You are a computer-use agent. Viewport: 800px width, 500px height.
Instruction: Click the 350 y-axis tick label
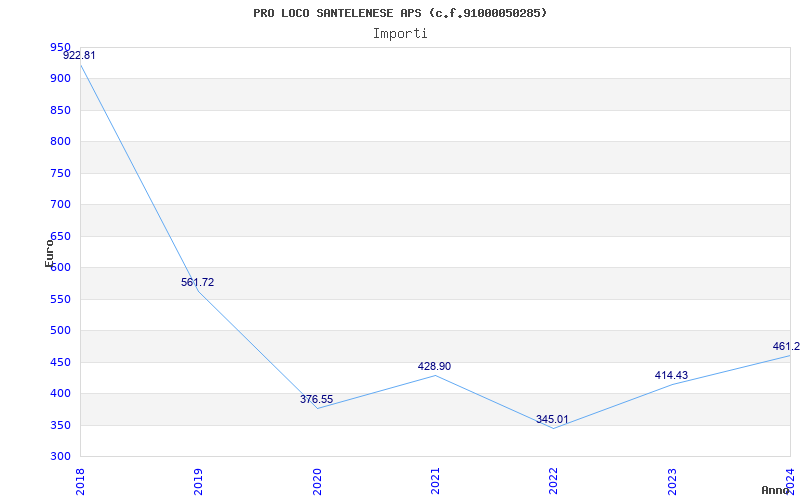click(x=60, y=425)
